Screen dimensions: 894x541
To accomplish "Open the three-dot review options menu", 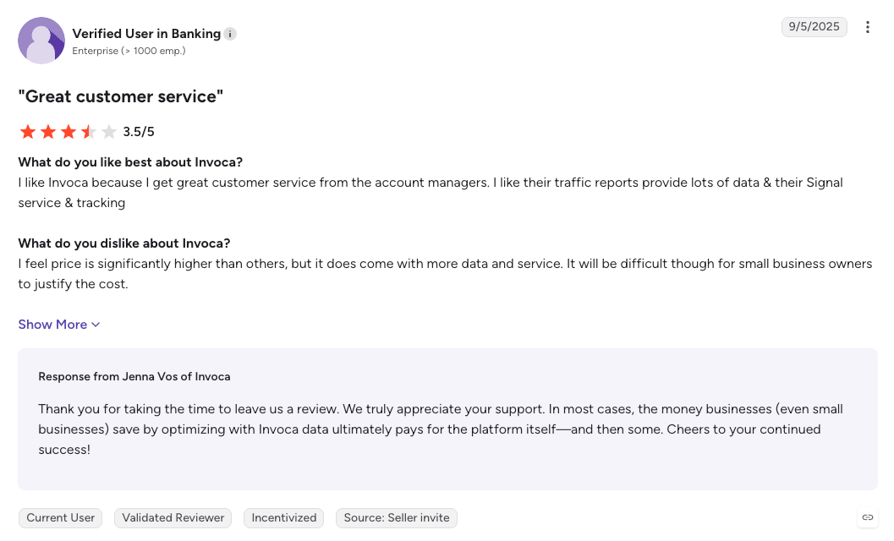I will (867, 27).
